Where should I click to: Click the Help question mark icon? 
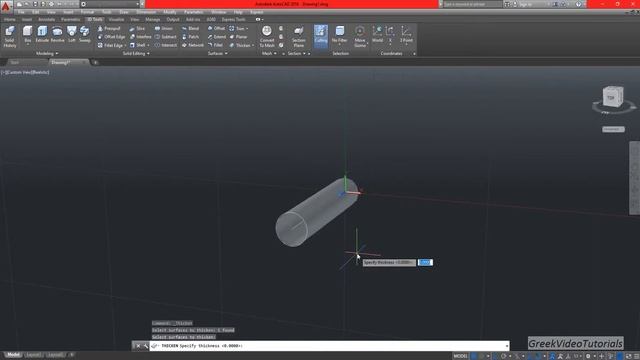point(578,4)
